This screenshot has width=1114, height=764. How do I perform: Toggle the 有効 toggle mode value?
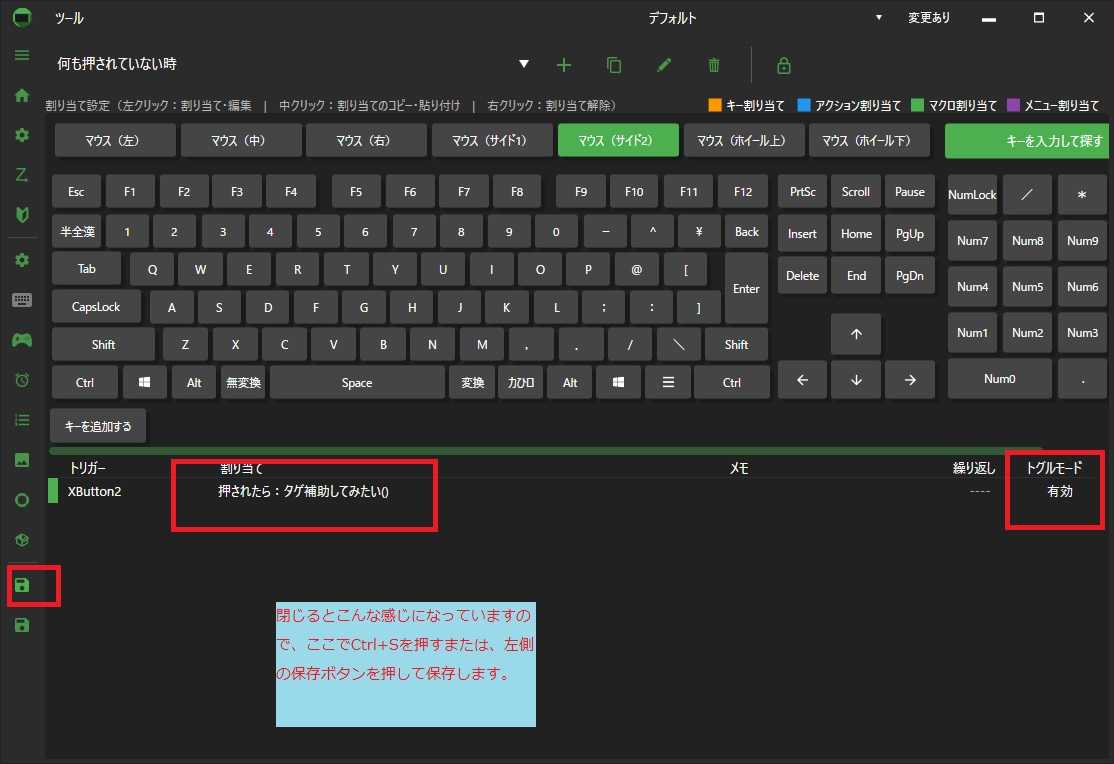[1059, 491]
